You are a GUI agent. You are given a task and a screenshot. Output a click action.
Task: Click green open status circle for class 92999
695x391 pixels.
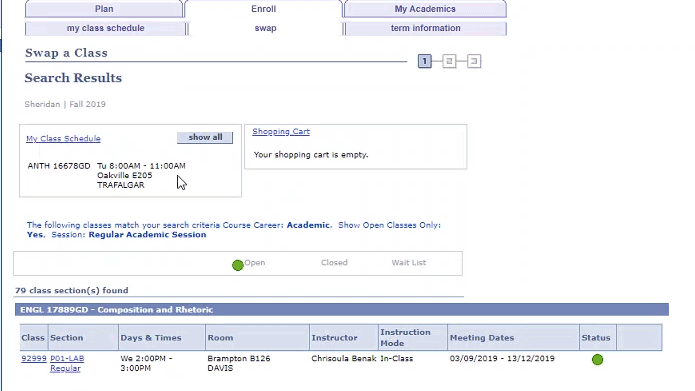[597, 360]
